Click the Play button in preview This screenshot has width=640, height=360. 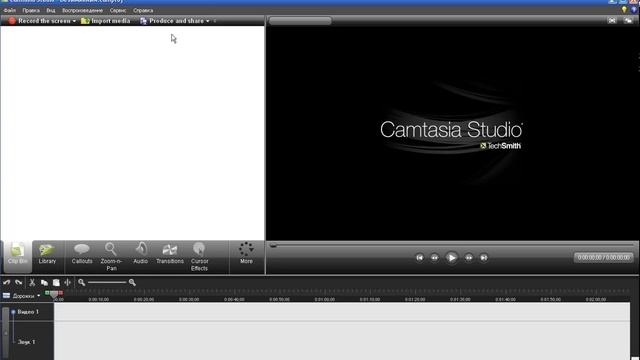[451, 258]
